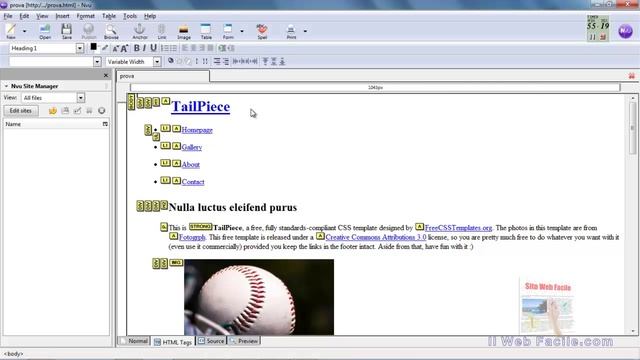Click the Contact link
The width and height of the screenshot is (640, 360).
pos(193,182)
